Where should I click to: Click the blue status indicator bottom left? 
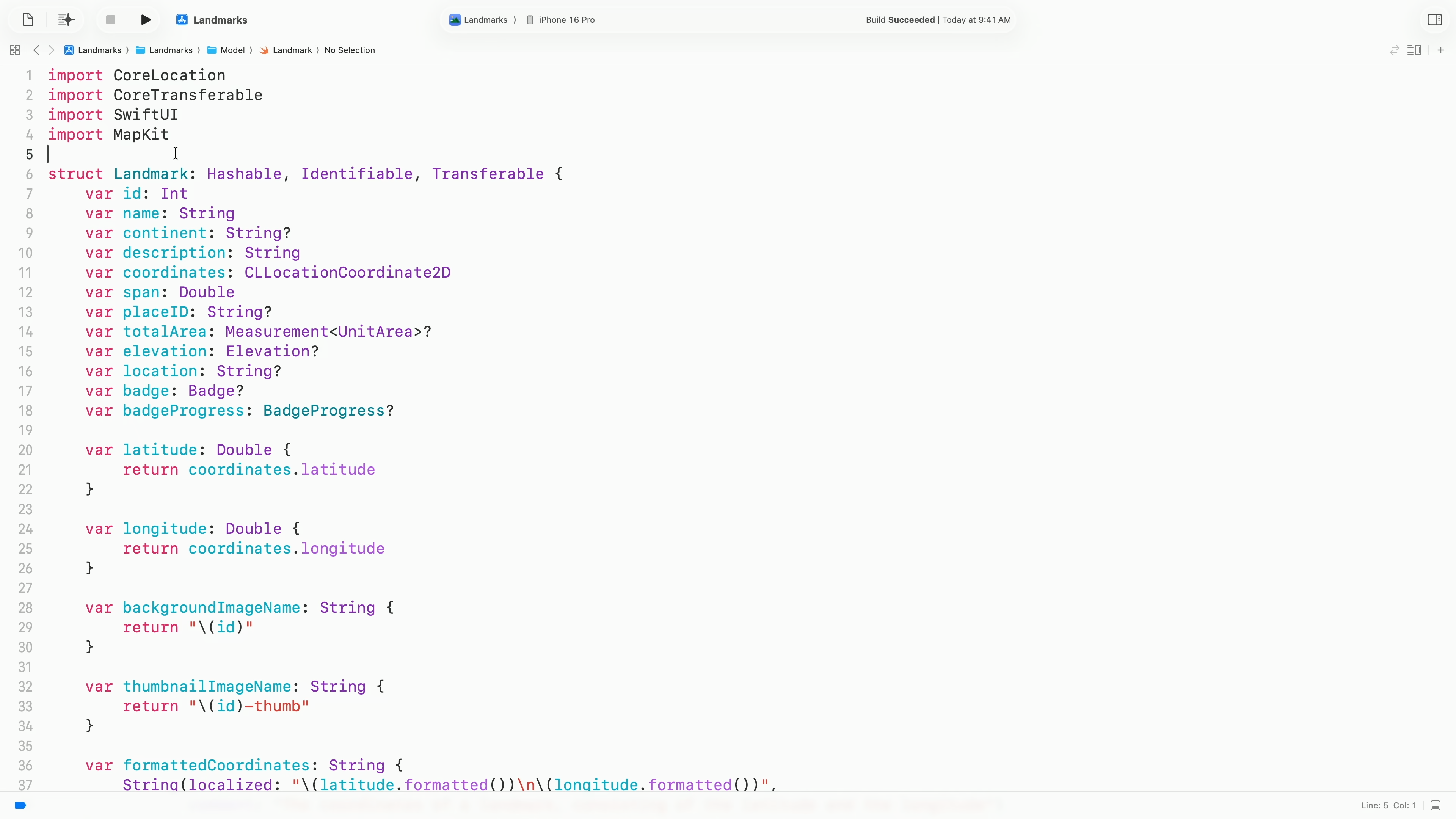[x=20, y=805]
